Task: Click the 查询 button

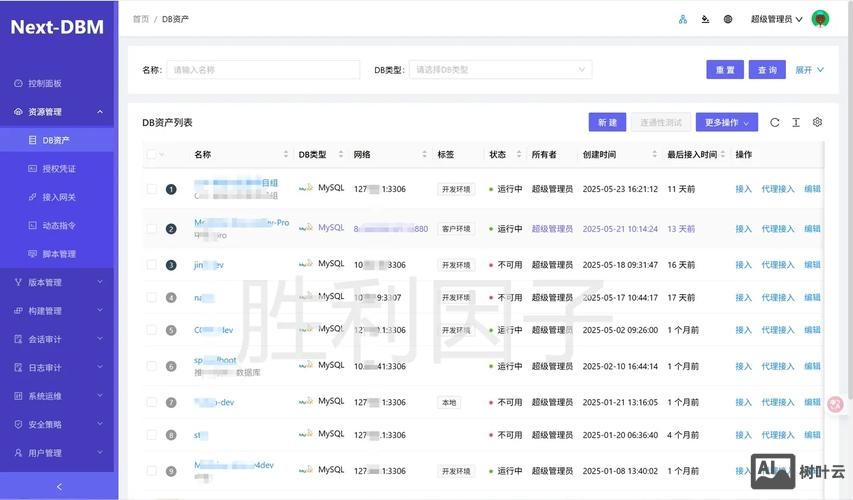Action: (767, 70)
